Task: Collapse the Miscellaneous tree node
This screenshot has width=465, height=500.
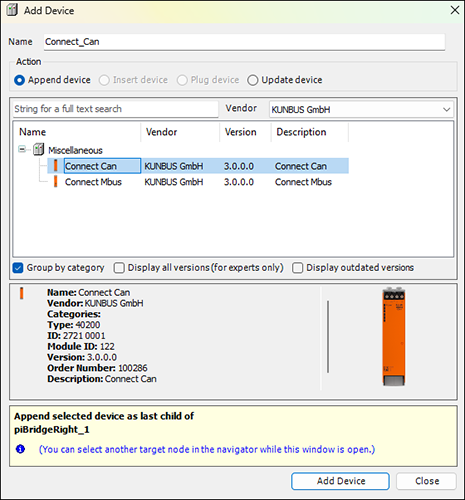Action: pyautogui.click(x=22, y=149)
